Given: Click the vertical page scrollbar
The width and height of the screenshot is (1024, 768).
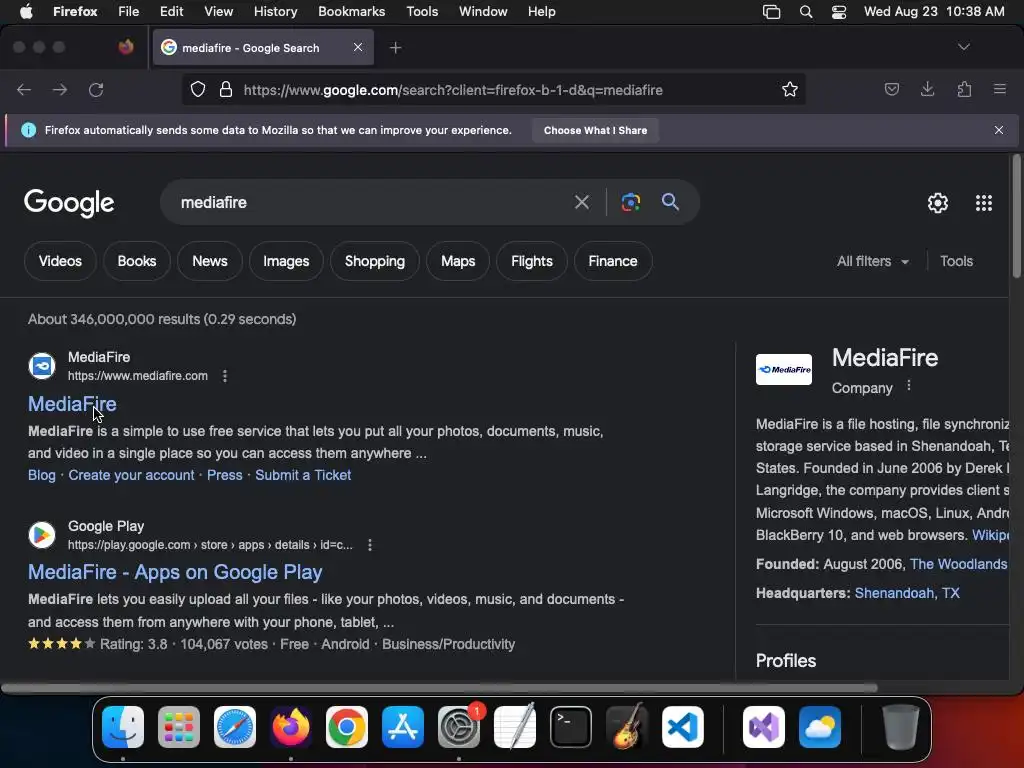Looking at the screenshot, I should [x=1016, y=216].
